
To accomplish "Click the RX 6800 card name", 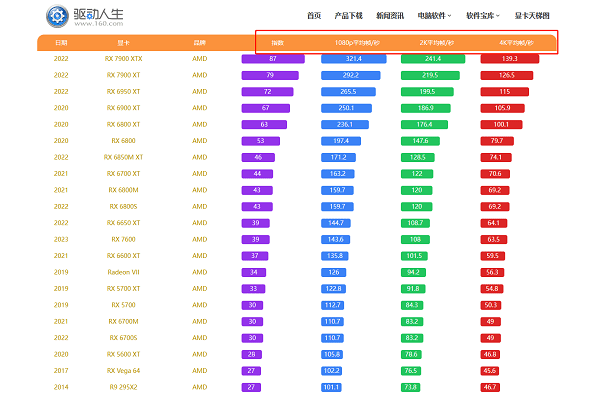I will click(123, 141).
